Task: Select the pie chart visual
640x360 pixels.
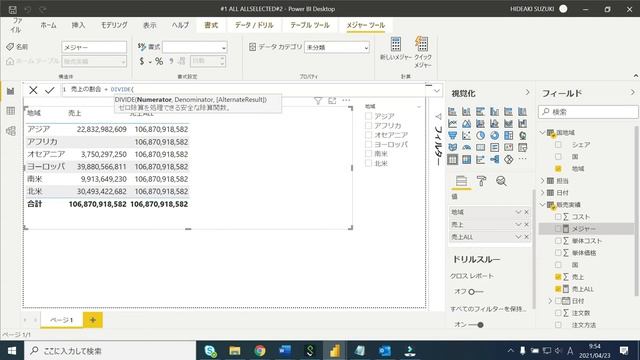Action: tap(480, 136)
